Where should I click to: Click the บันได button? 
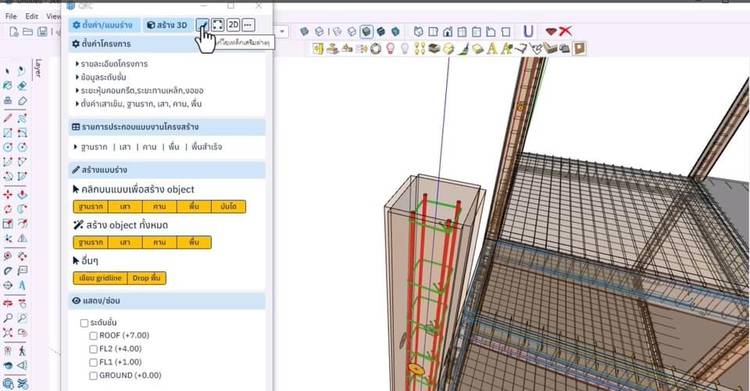coord(229,207)
